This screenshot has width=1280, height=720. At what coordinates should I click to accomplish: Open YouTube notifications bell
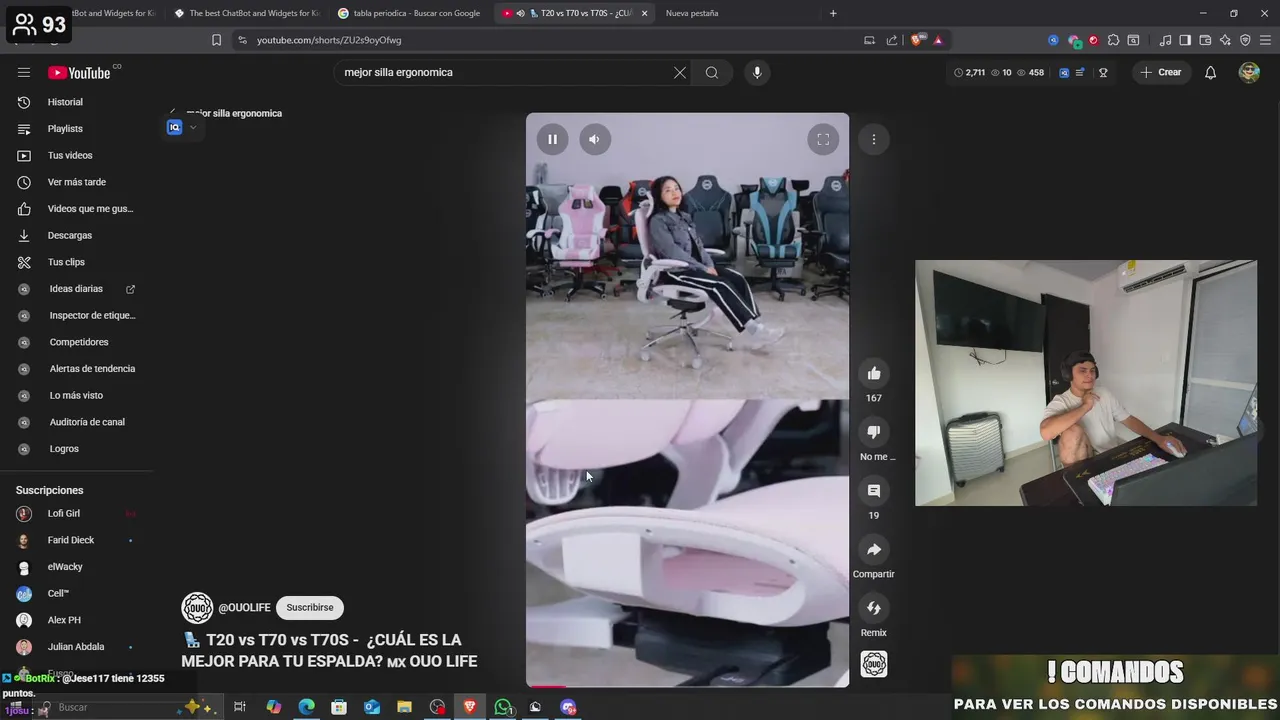click(1210, 72)
